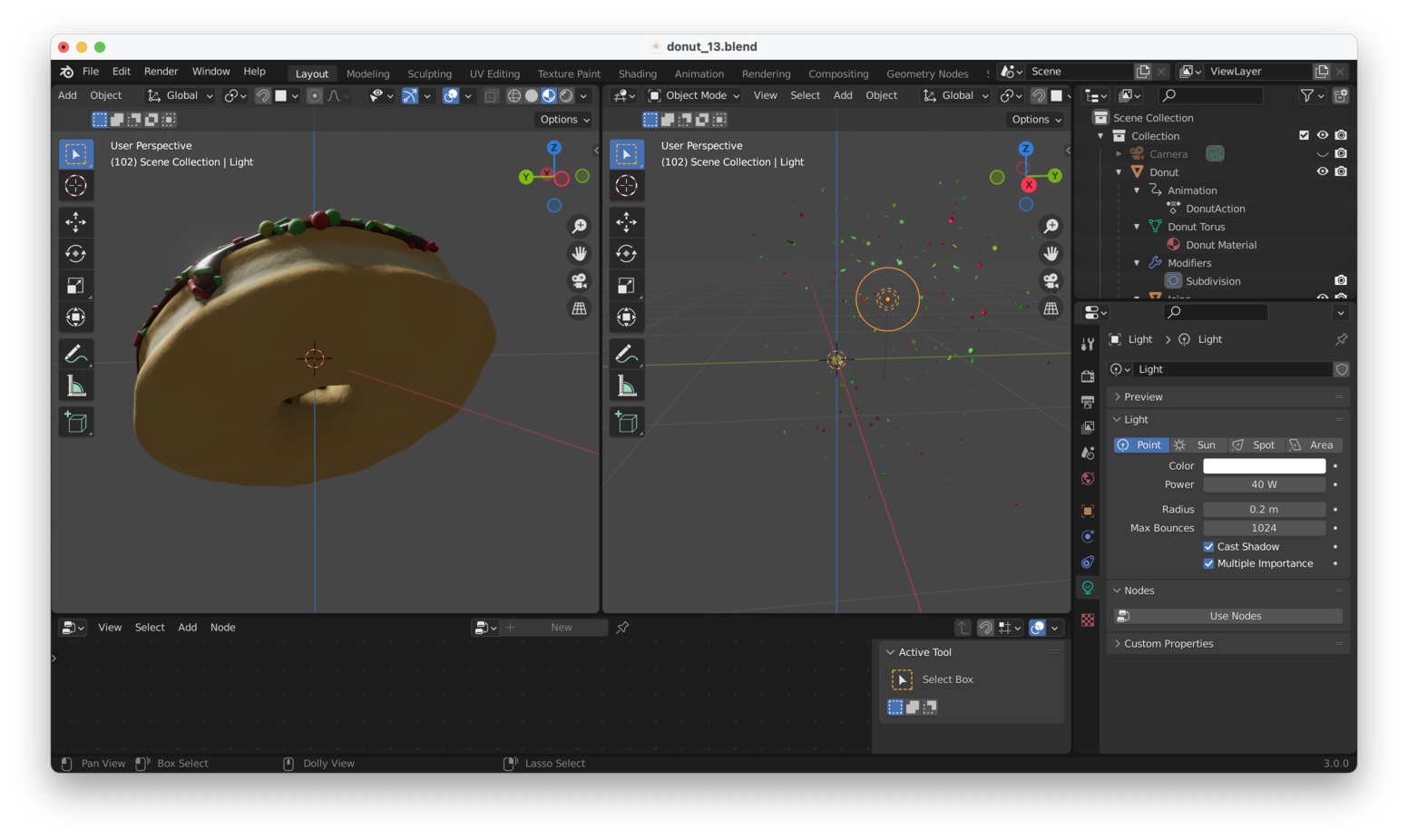Screen dimensions: 1408x840
Task: Click the Scale tool in right viewport
Action: tap(626, 286)
